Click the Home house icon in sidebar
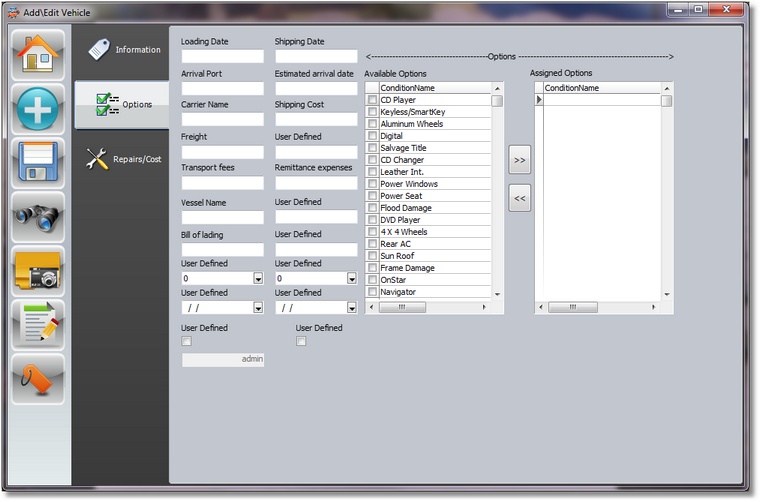The image size is (760, 502). click(39, 55)
